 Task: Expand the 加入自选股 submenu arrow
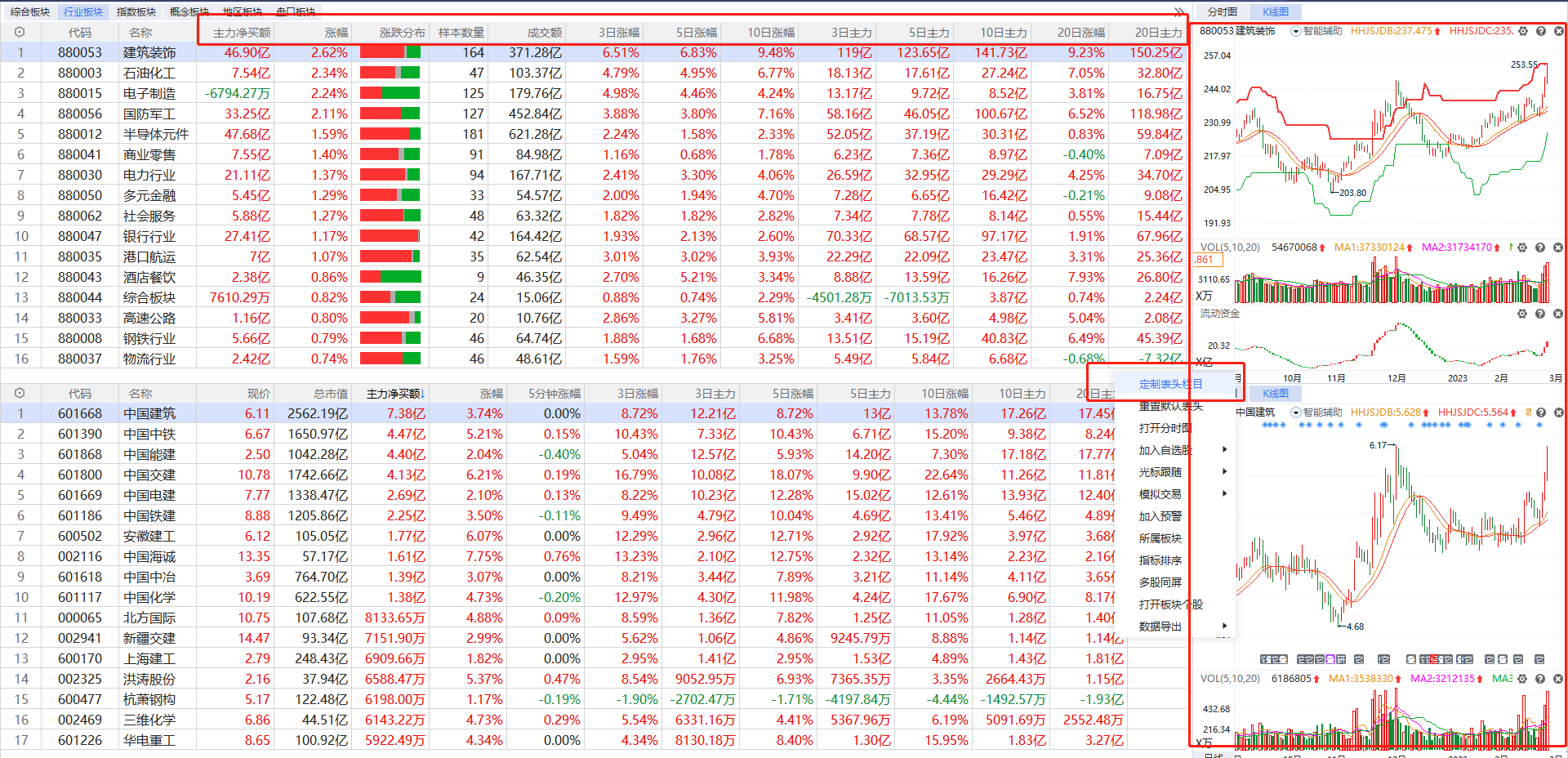pos(1224,449)
